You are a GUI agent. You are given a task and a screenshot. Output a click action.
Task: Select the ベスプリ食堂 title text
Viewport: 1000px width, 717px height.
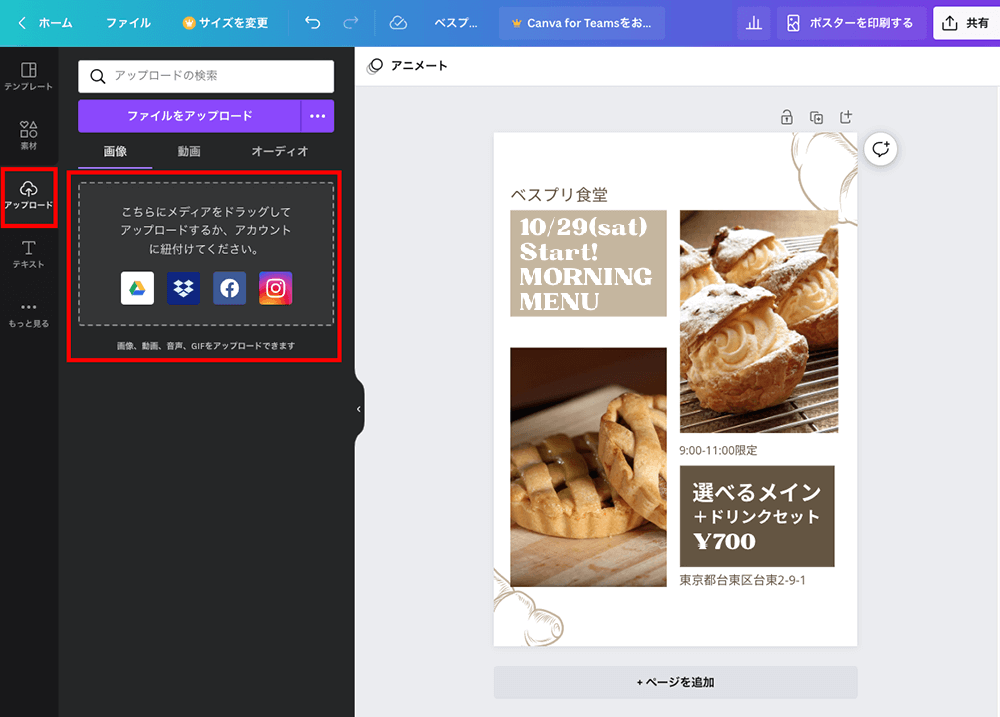click(559, 195)
